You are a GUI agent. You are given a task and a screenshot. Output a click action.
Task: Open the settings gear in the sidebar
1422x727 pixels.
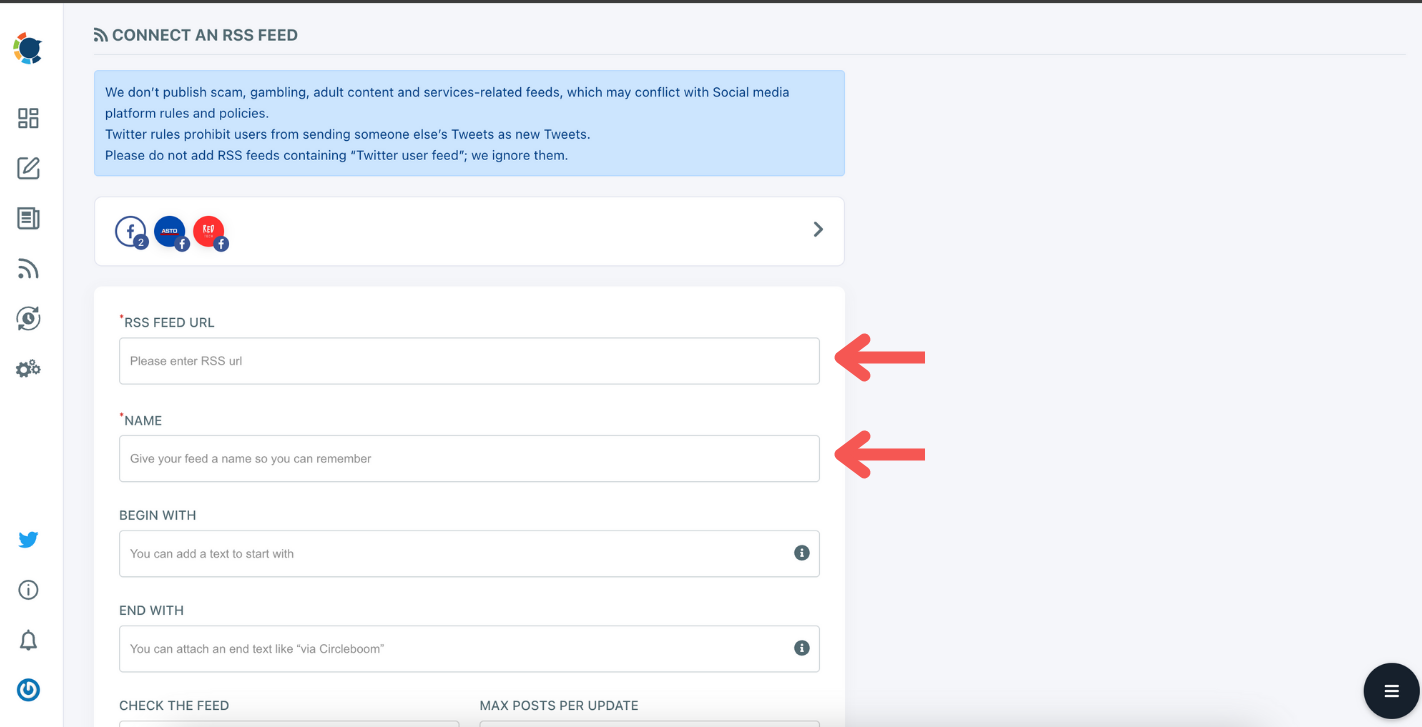click(x=28, y=368)
